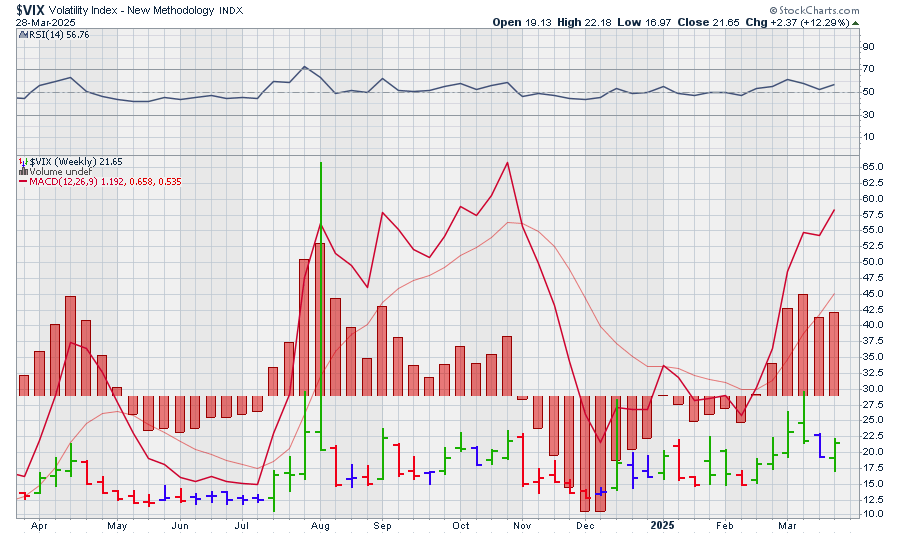Click the RSI(14) legend icon
The width and height of the screenshot is (900, 534).
tap(23, 33)
